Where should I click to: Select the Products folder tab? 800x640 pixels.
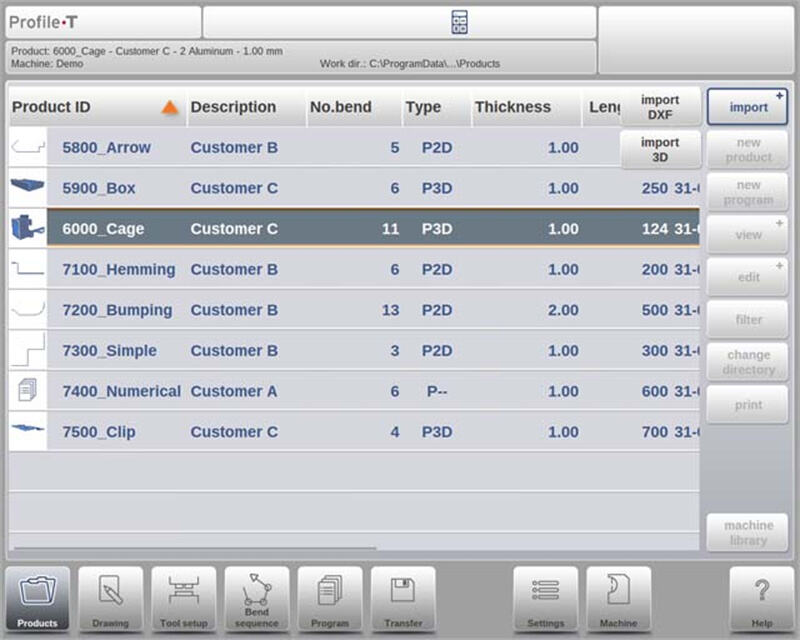[x=37, y=599]
